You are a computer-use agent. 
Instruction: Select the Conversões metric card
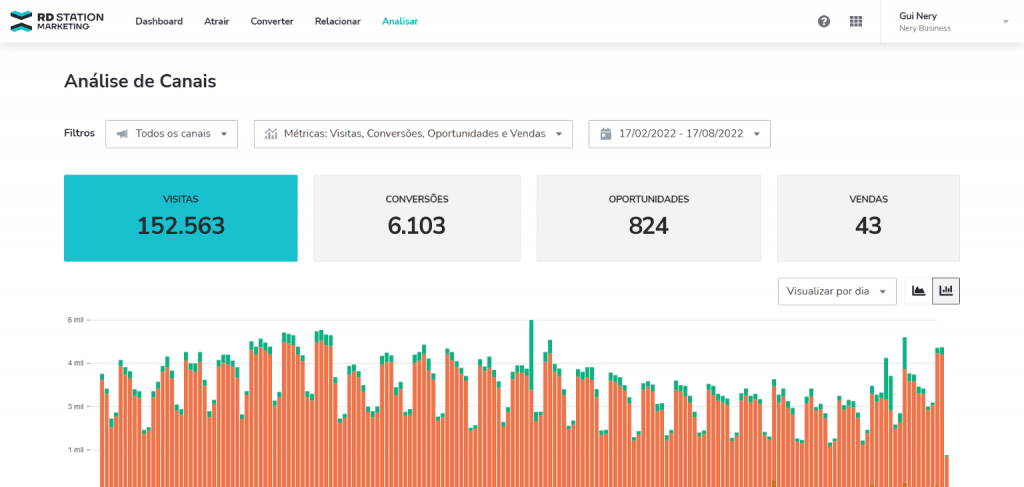(417, 218)
